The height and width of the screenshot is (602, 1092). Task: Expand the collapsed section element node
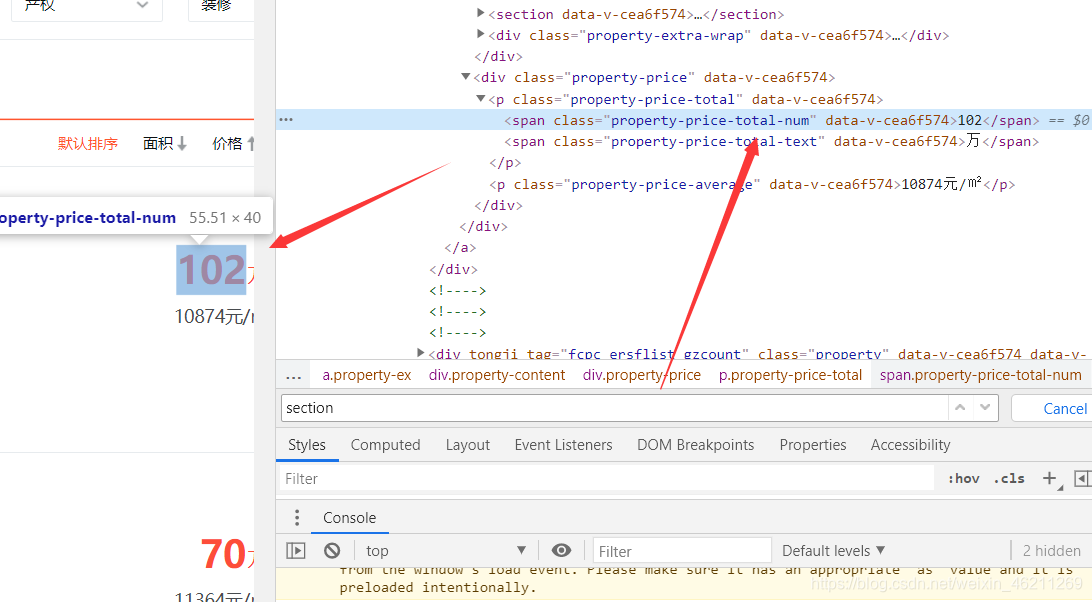(480, 13)
